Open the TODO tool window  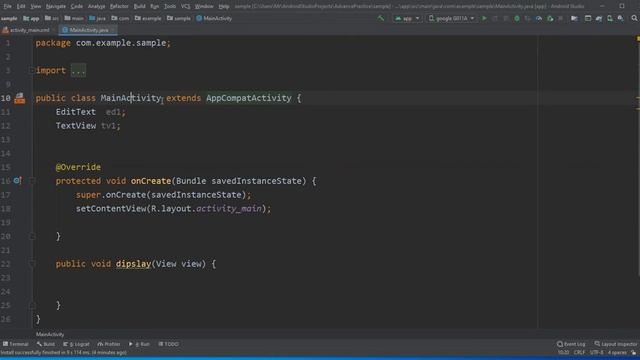tap(169, 344)
